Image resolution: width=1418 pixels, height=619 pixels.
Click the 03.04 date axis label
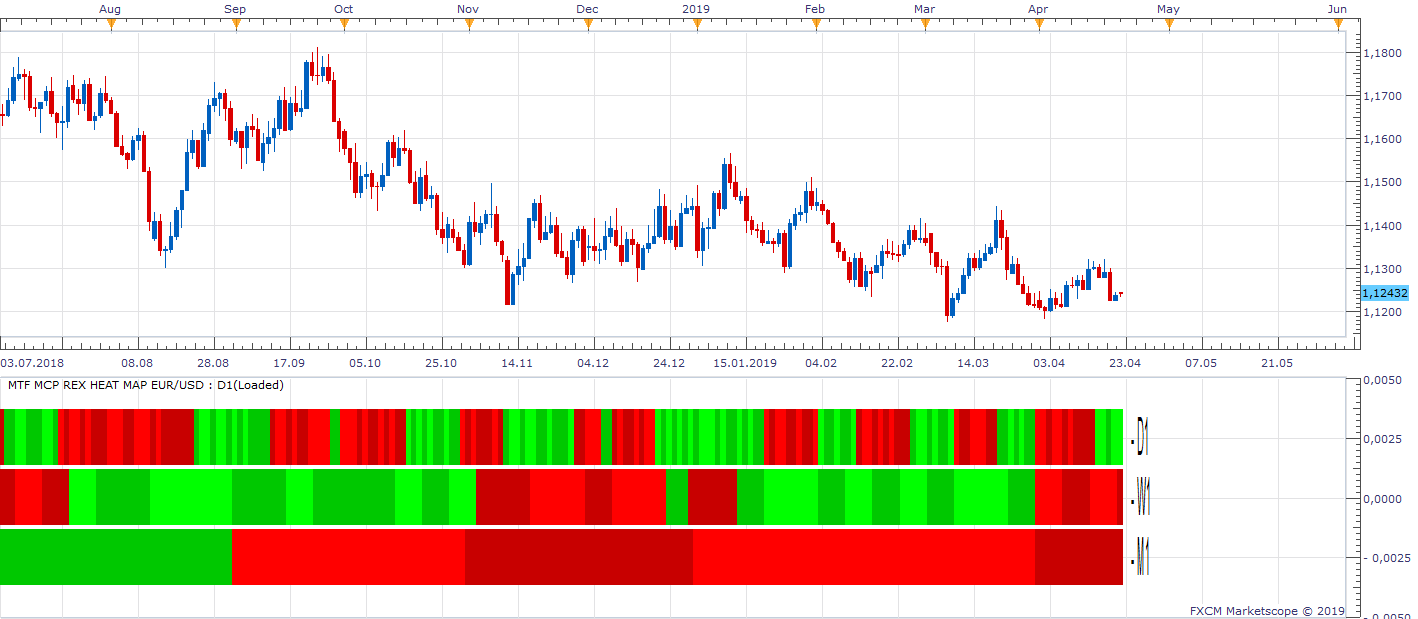click(1049, 363)
